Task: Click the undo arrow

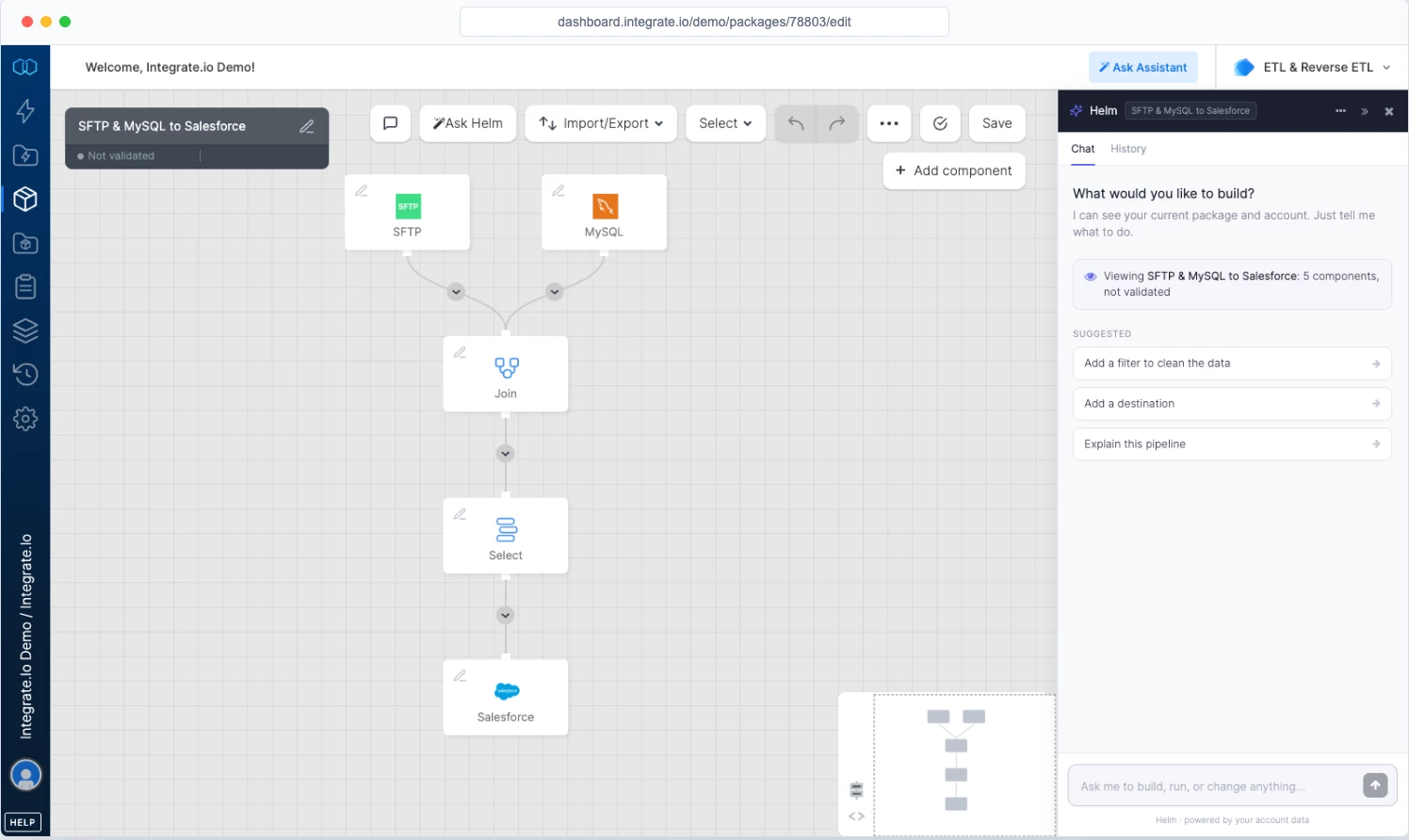Action: pyautogui.click(x=796, y=123)
